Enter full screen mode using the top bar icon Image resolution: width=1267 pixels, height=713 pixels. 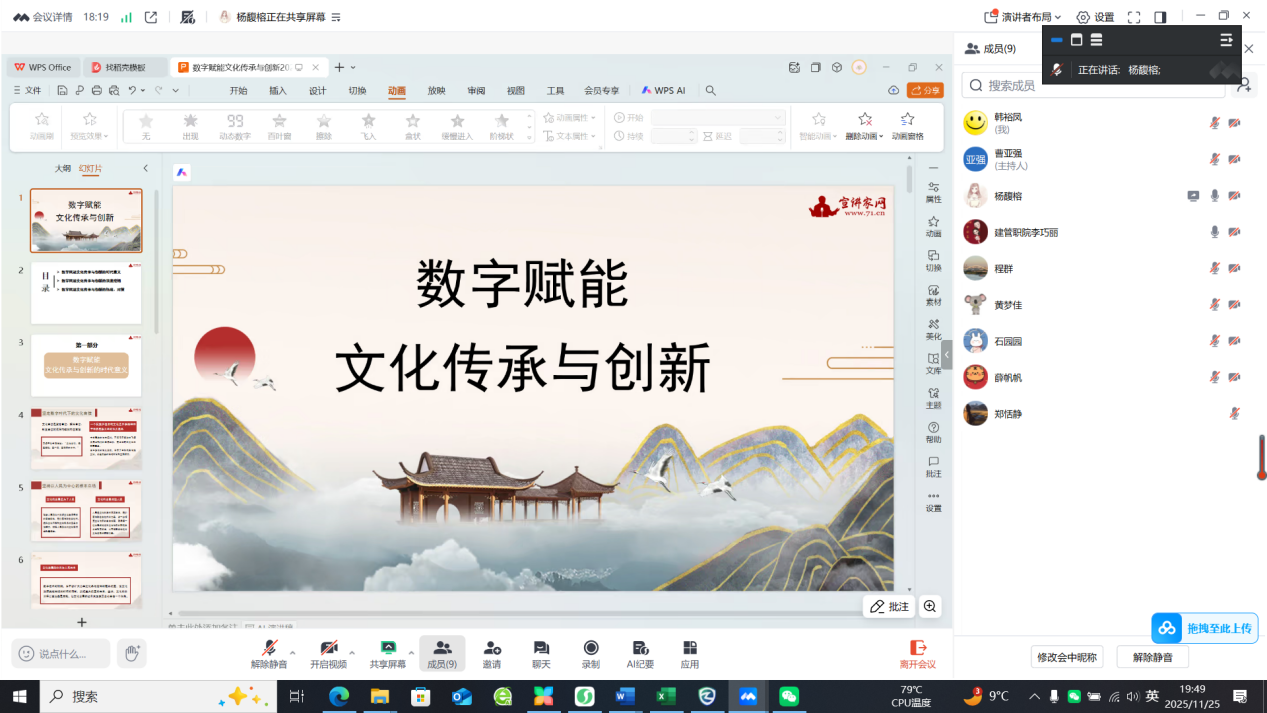coord(1134,17)
